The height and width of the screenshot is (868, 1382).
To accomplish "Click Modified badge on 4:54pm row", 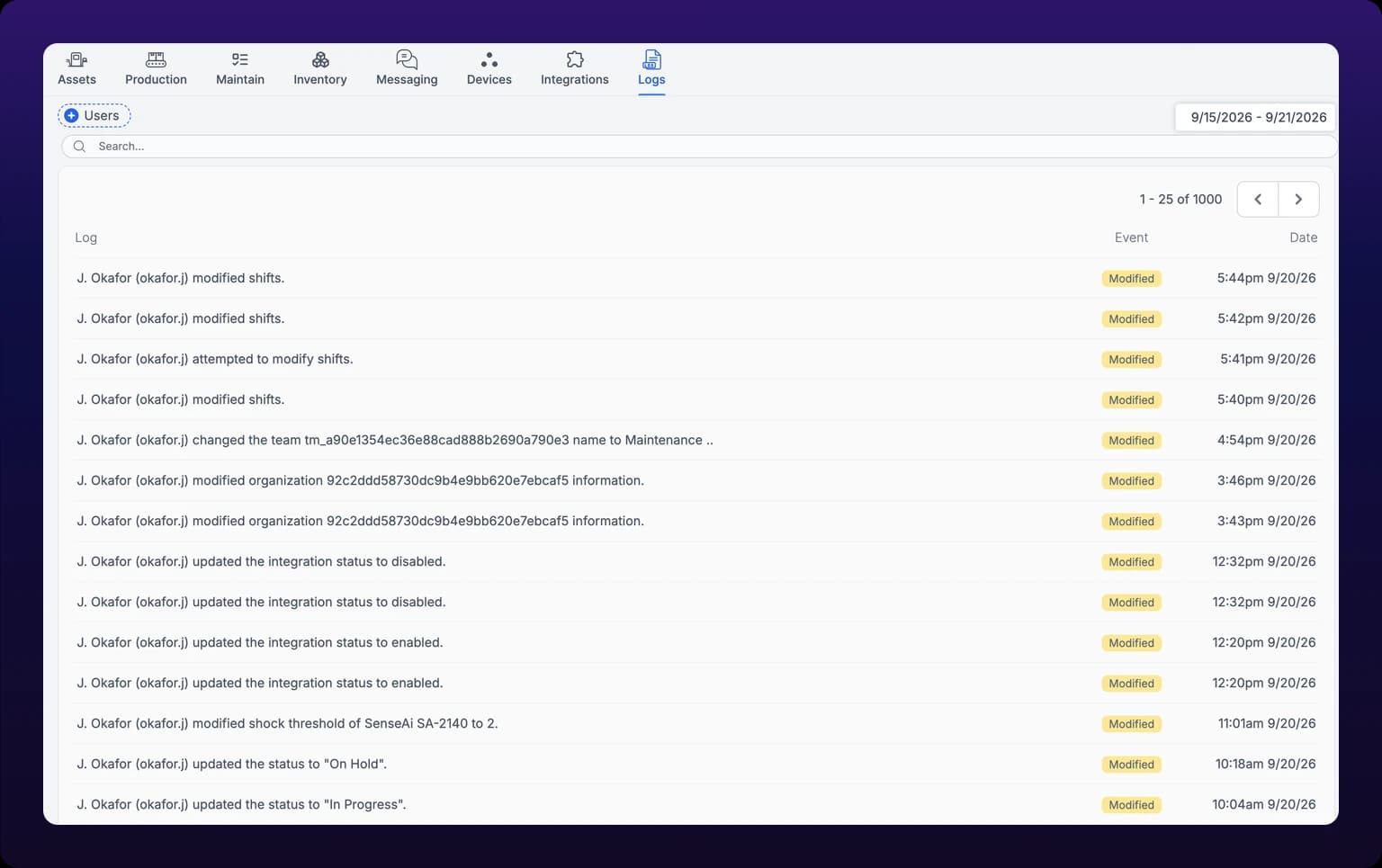I will coord(1131,441).
